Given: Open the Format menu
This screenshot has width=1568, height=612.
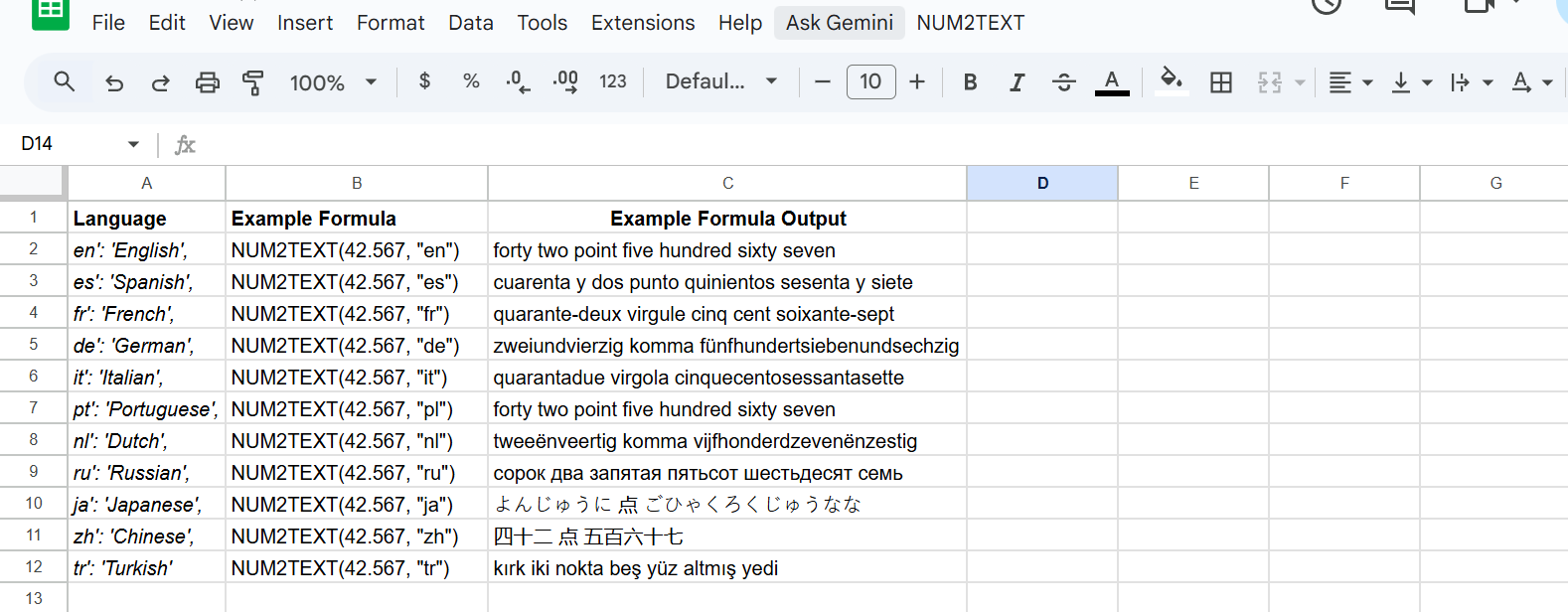Looking at the screenshot, I should [x=391, y=22].
